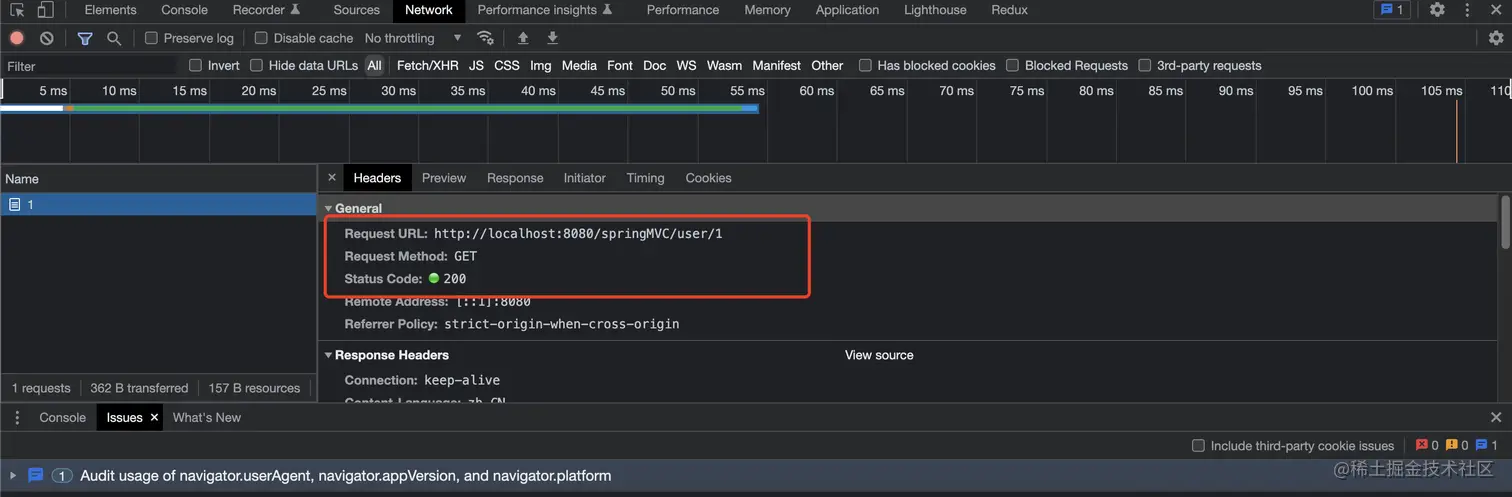Filter requests by CSS type

(507, 65)
